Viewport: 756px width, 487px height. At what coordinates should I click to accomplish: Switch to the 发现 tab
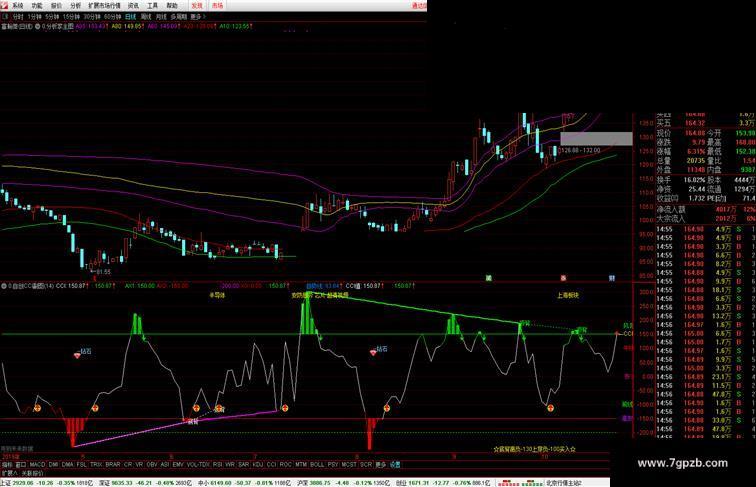pyautogui.click(x=197, y=6)
